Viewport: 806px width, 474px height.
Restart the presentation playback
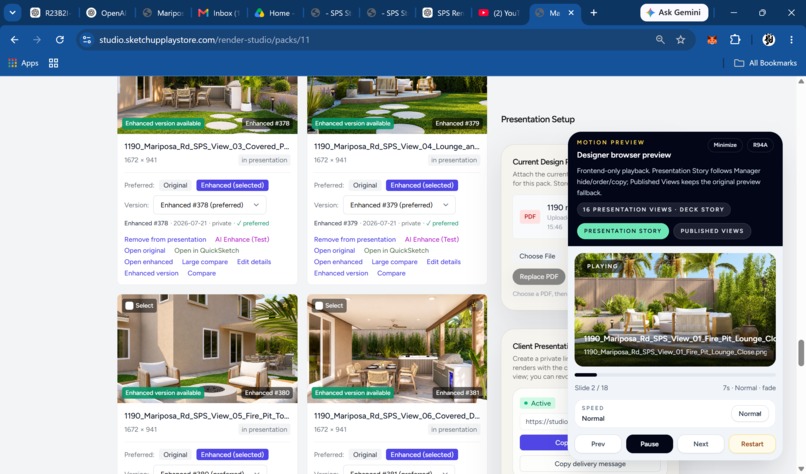752,444
